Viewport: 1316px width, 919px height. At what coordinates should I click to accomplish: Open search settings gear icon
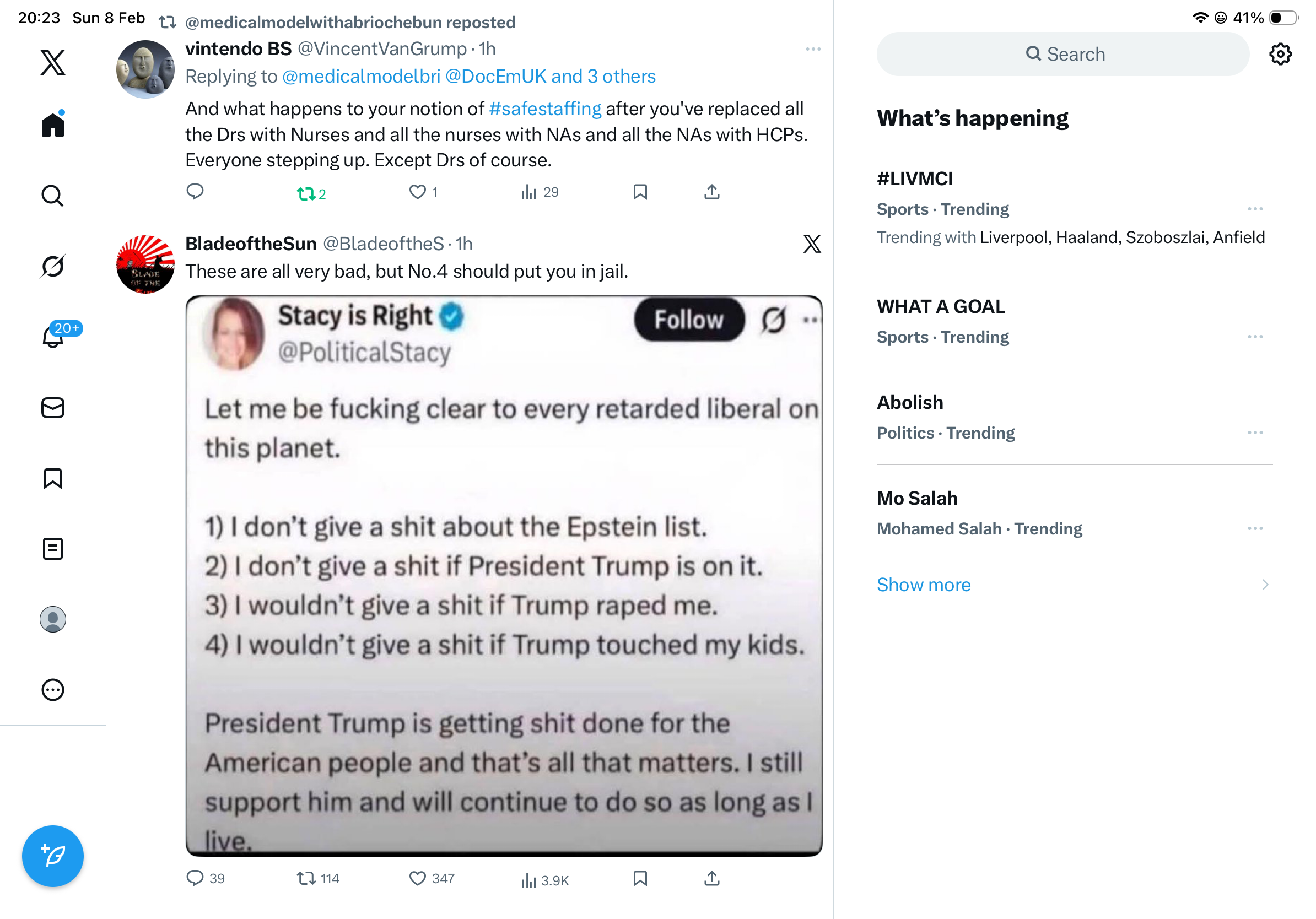(1280, 55)
